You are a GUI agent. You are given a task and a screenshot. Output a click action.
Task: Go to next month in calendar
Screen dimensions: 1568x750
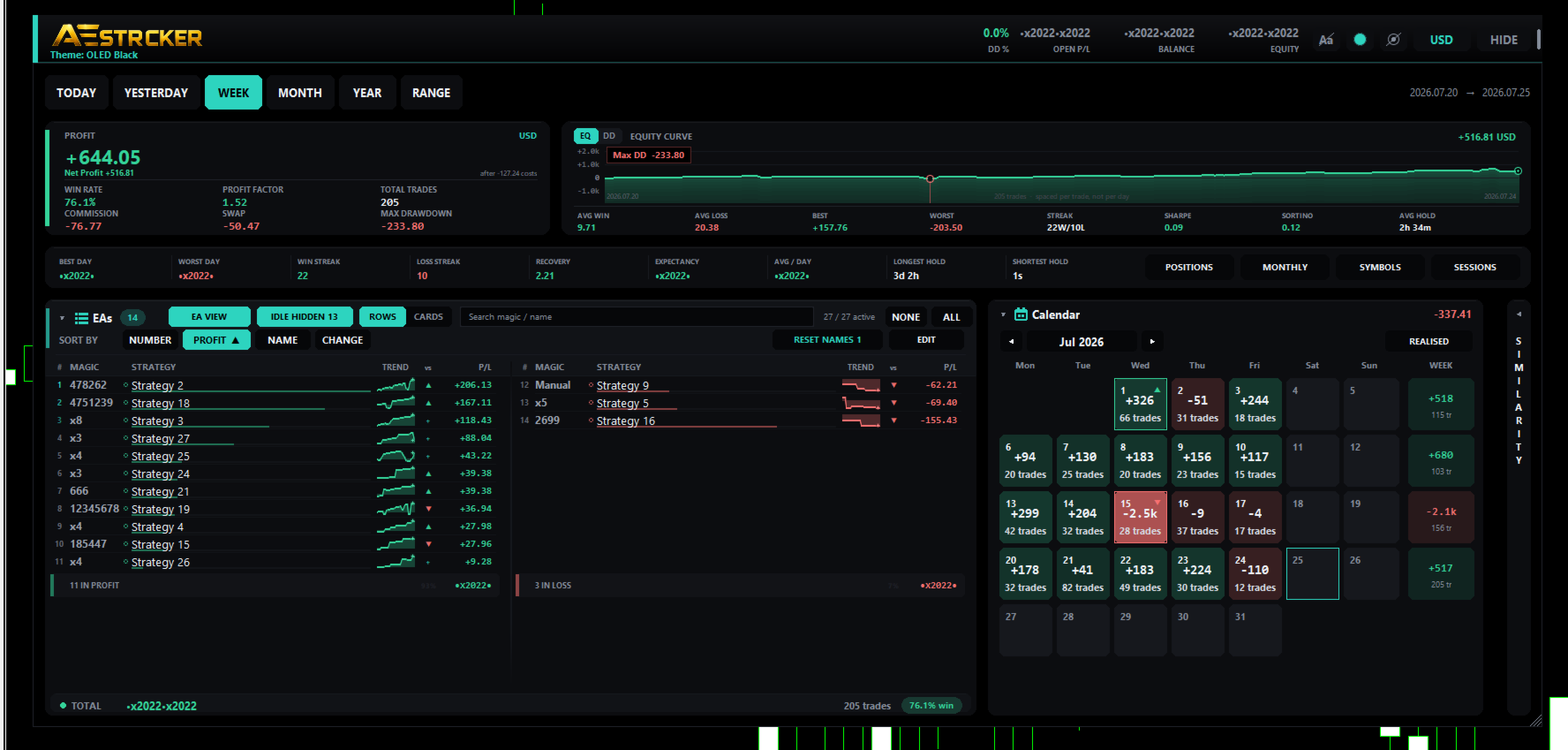(x=1151, y=341)
